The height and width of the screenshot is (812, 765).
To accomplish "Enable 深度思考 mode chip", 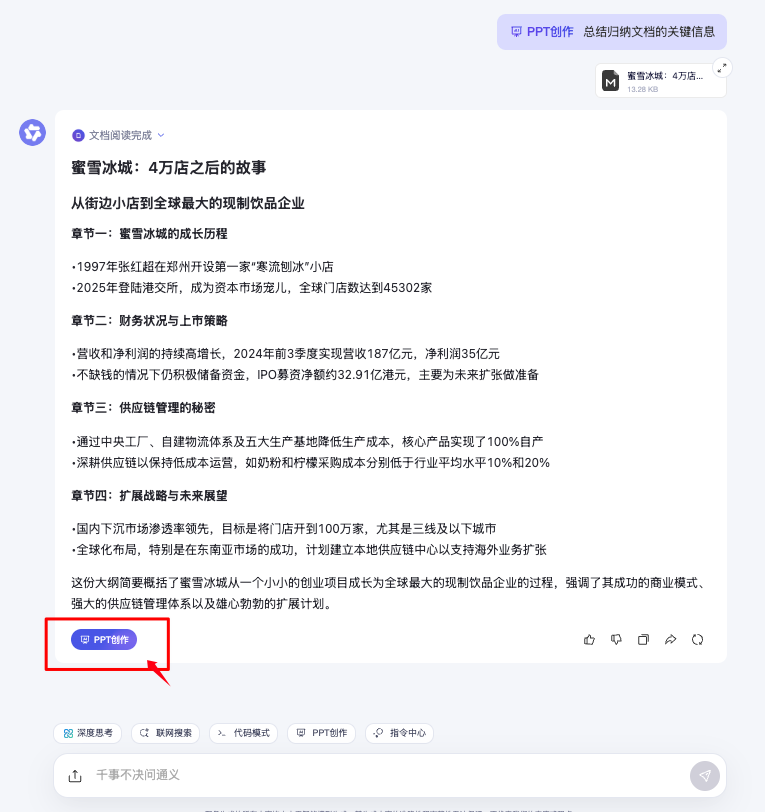I will 88,733.
